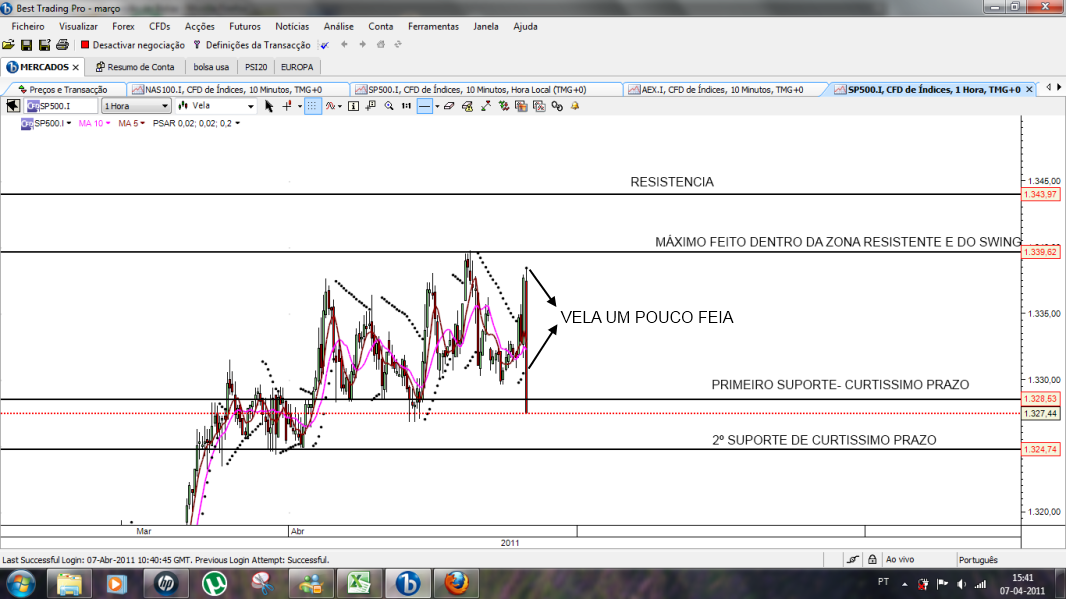Viewport: 1066px width, 599px height.
Task: Open the 1 Hora timeframe dropdown
Action: 135,106
